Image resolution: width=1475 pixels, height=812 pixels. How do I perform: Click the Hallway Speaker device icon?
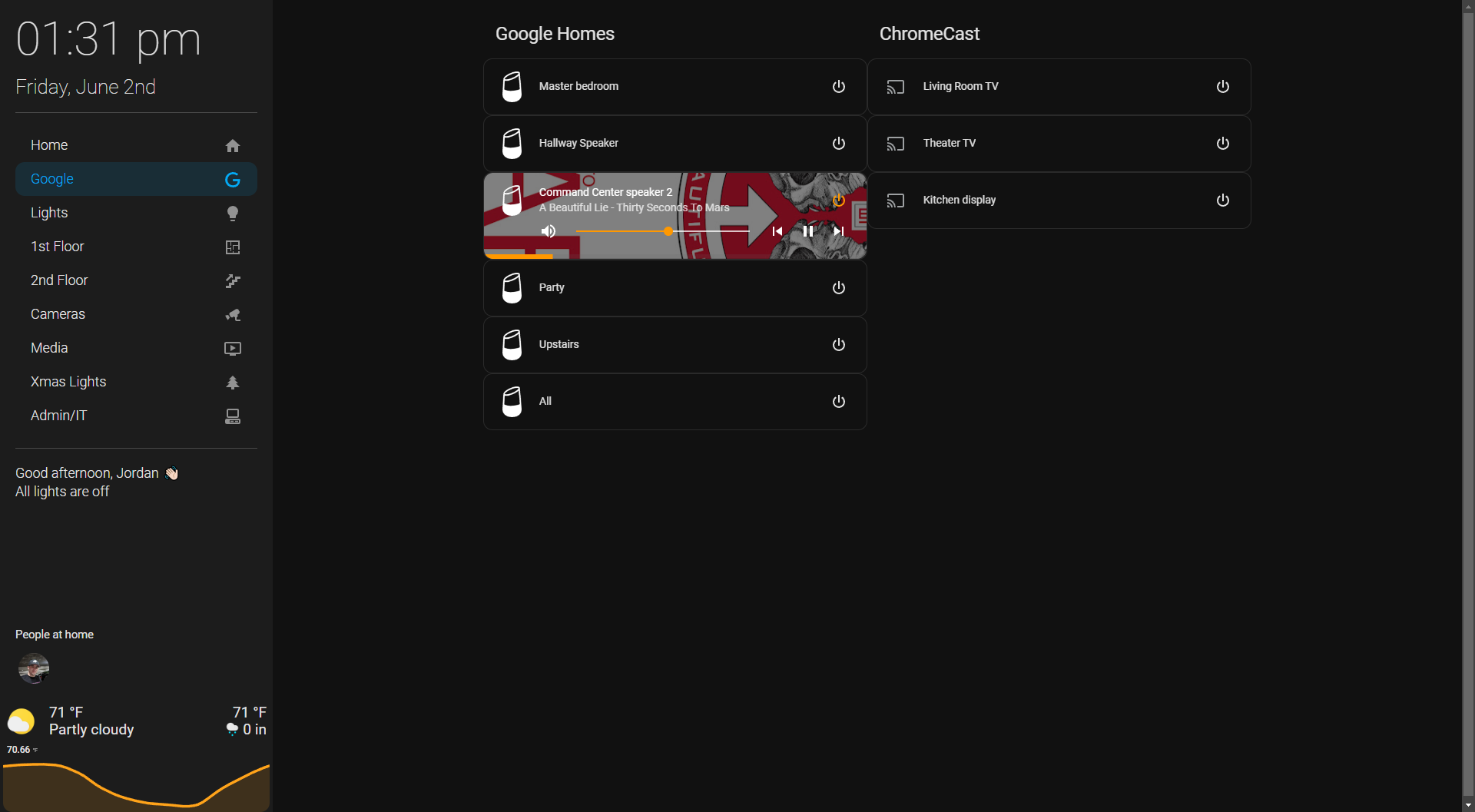(x=512, y=143)
